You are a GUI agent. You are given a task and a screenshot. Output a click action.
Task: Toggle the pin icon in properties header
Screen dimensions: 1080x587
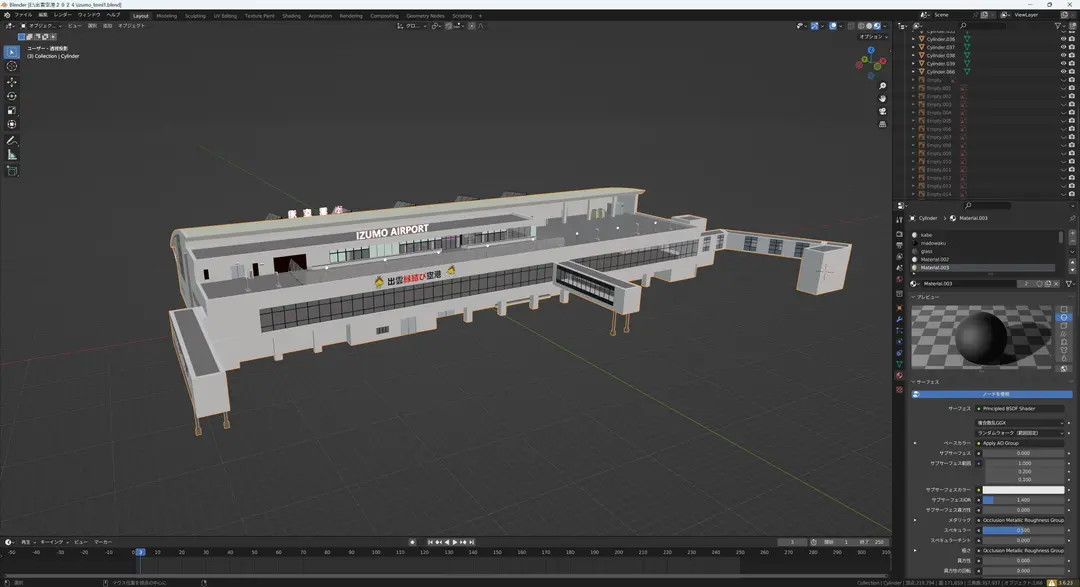[1072, 218]
